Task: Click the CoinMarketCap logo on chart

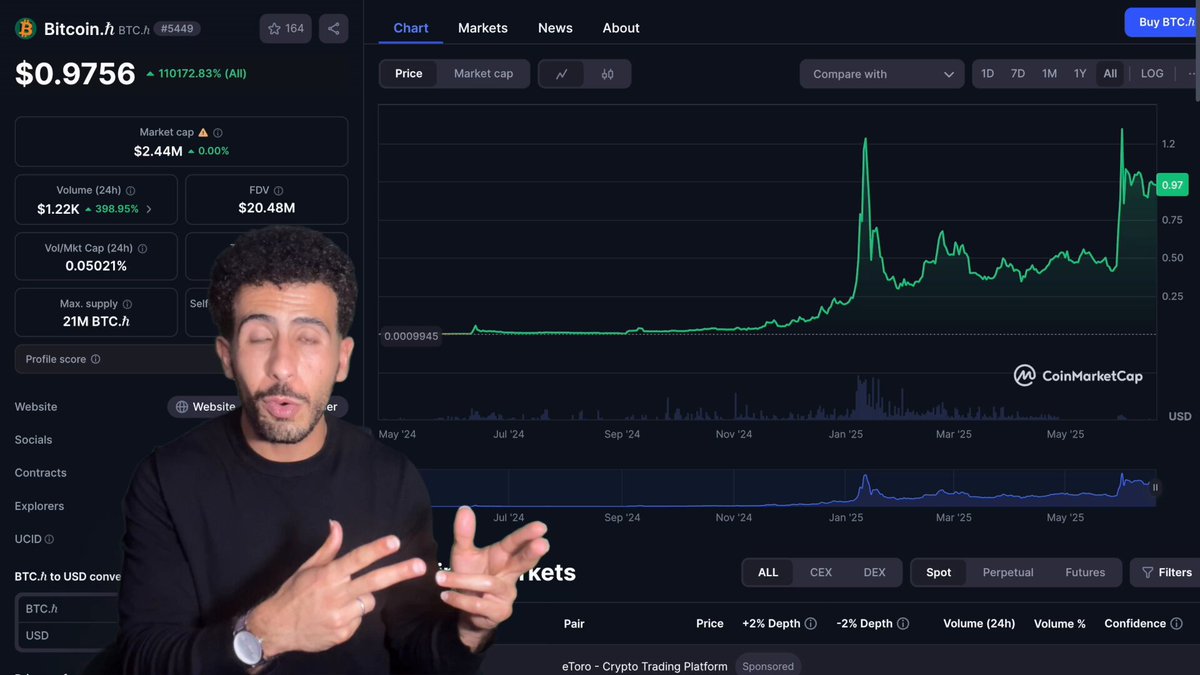Action: coord(1078,376)
